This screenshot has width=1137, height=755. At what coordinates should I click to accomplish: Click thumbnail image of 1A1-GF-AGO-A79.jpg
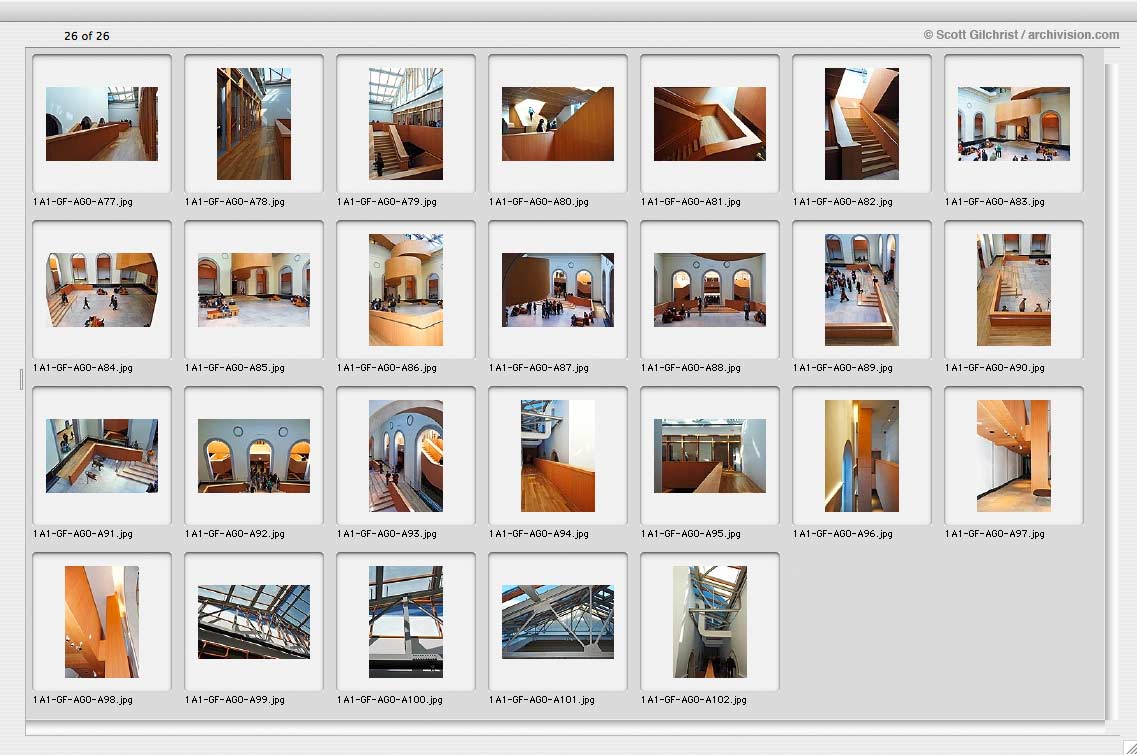[x=406, y=124]
